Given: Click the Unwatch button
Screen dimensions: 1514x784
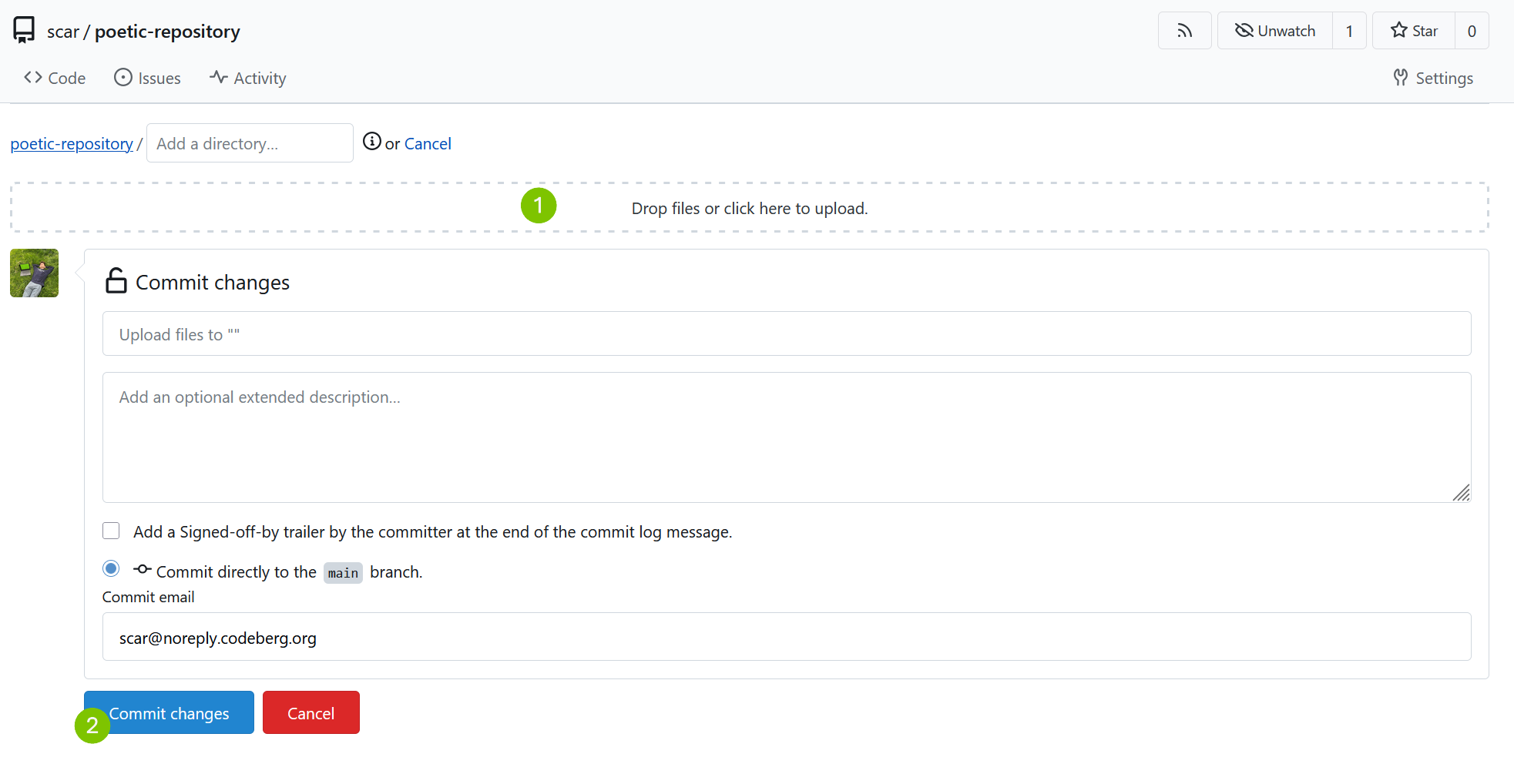Looking at the screenshot, I should 1274,31.
